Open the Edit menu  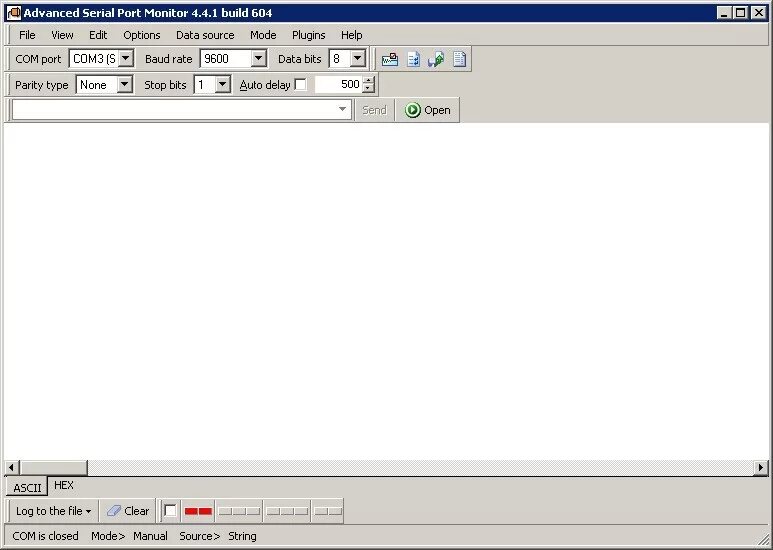click(98, 35)
